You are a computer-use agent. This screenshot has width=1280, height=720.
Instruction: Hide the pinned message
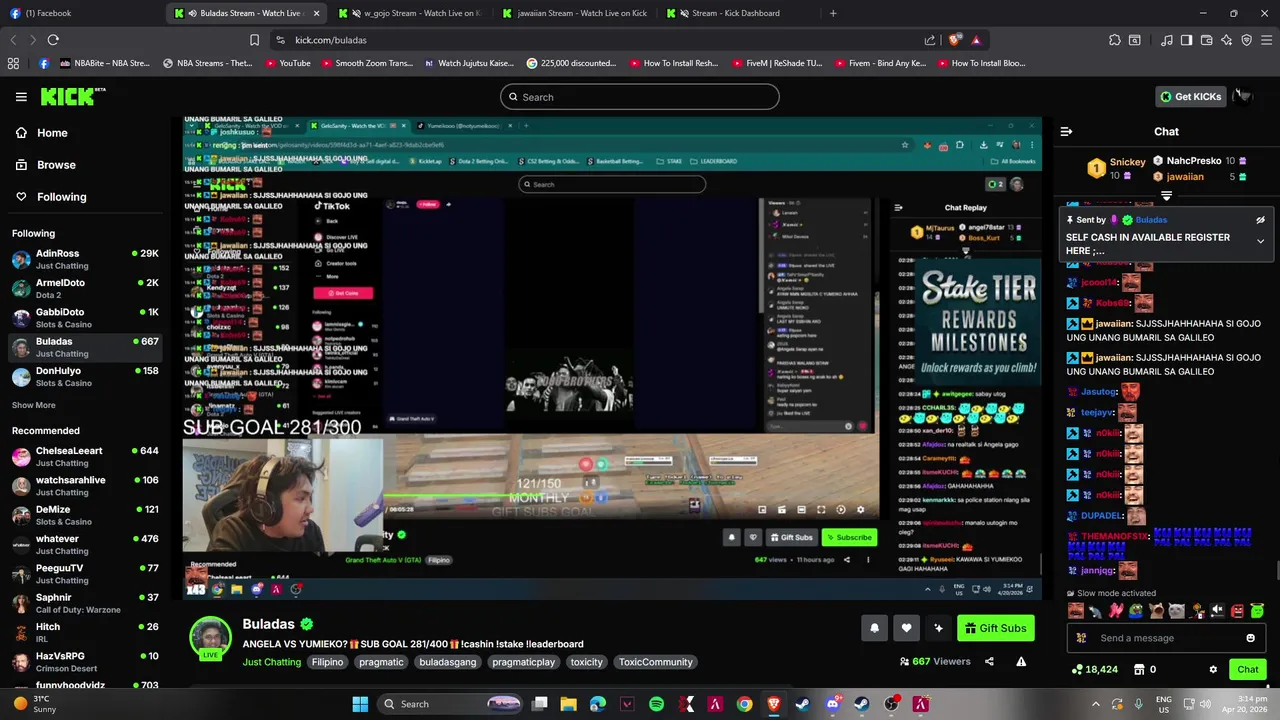pos(1260,220)
